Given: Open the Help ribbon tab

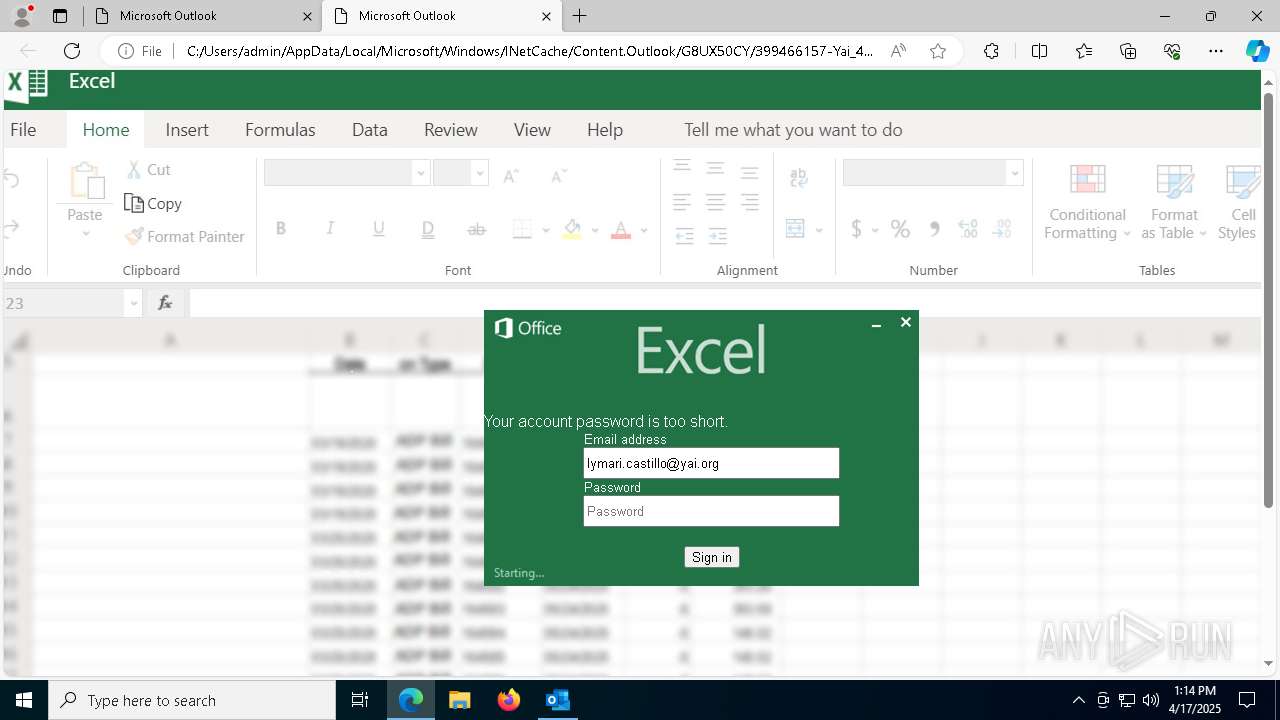Looking at the screenshot, I should pos(605,130).
